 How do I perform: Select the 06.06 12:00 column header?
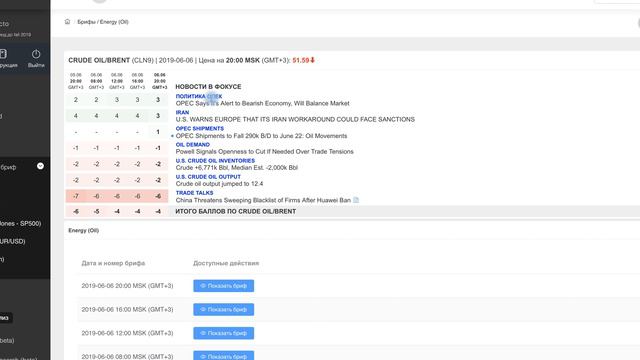click(117, 81)
